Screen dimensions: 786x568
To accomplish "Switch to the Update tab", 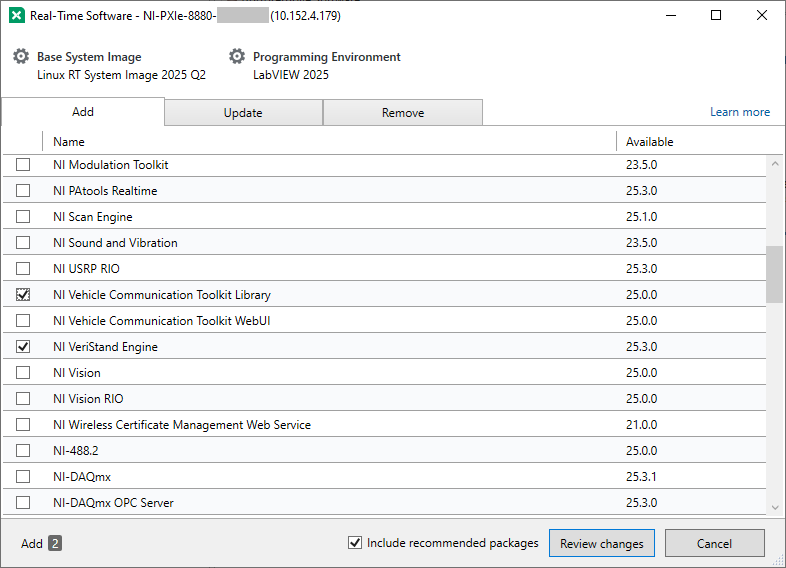I will (x=243, y=113).
